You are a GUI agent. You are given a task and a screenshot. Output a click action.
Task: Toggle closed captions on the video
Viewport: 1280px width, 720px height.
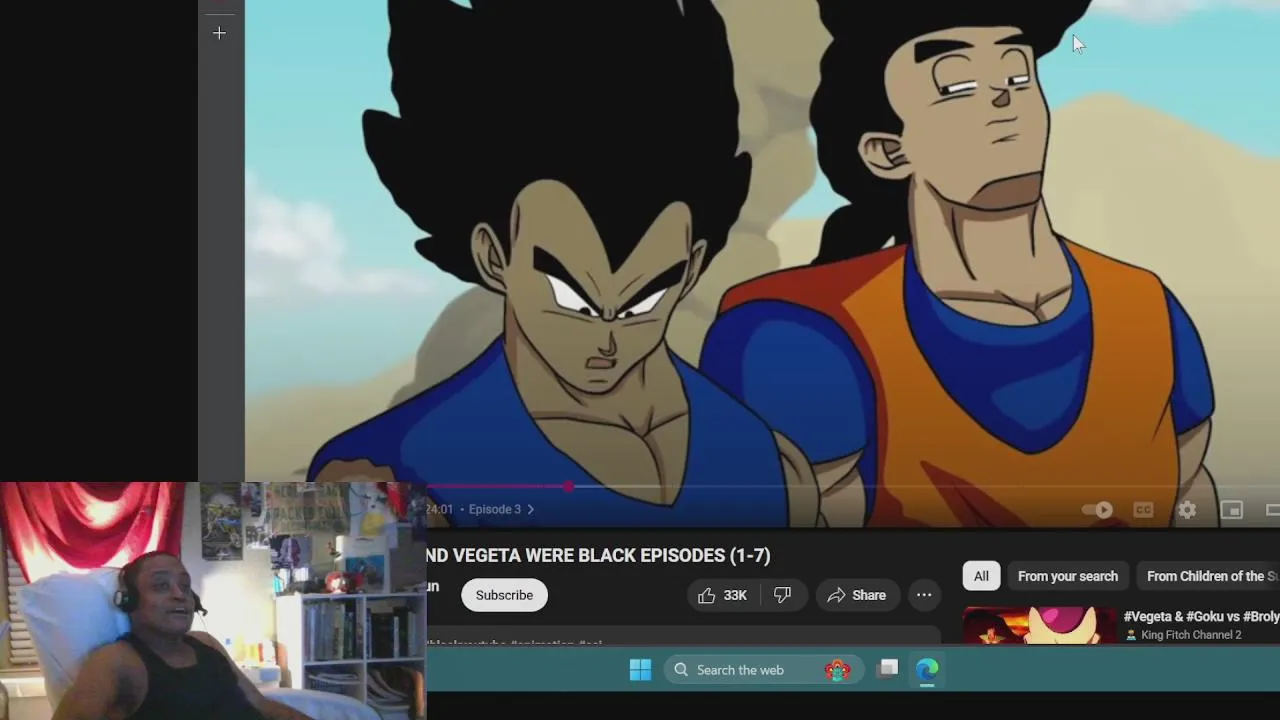click(1143, 510)
